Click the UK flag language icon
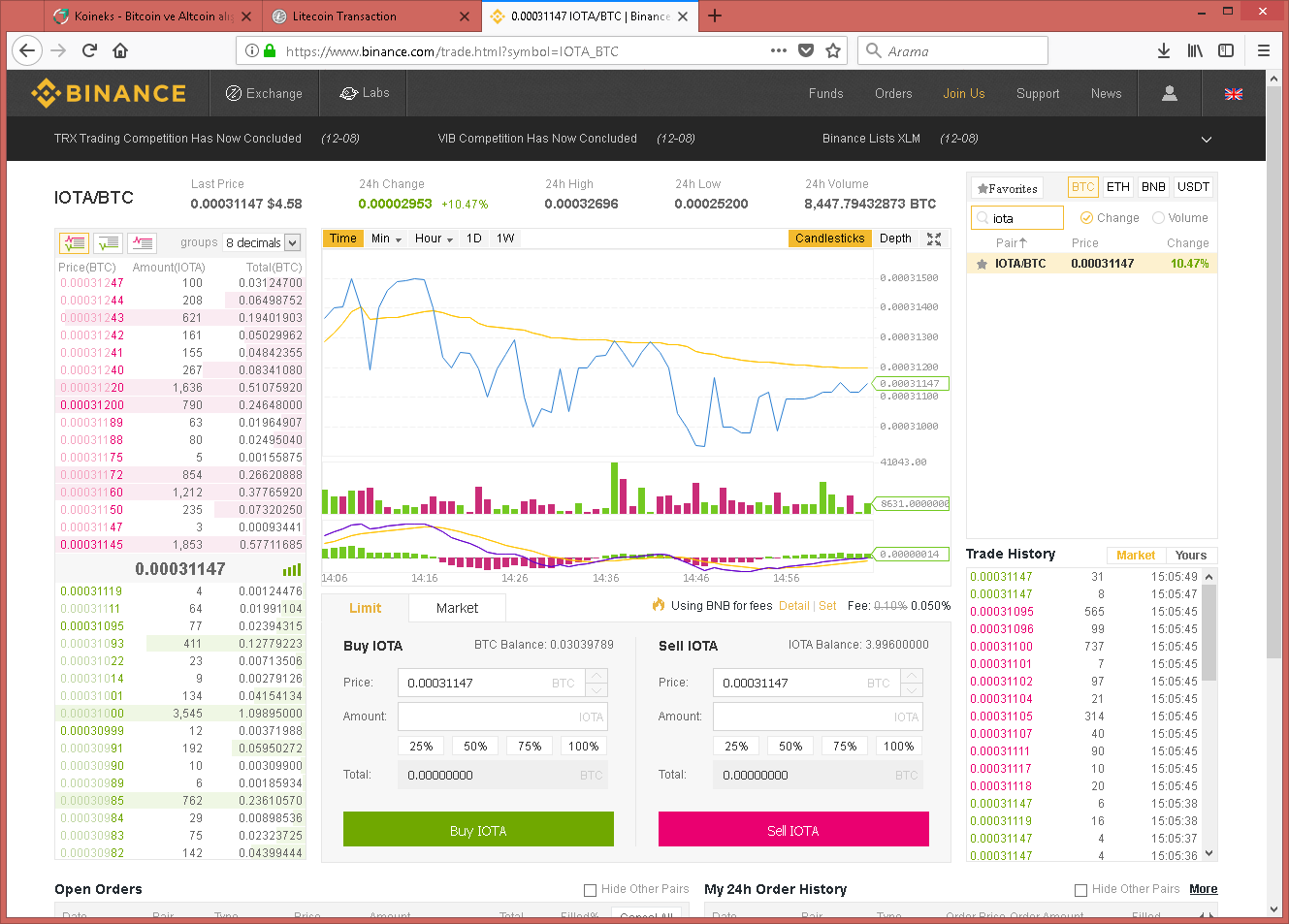 coord(1234,94)
